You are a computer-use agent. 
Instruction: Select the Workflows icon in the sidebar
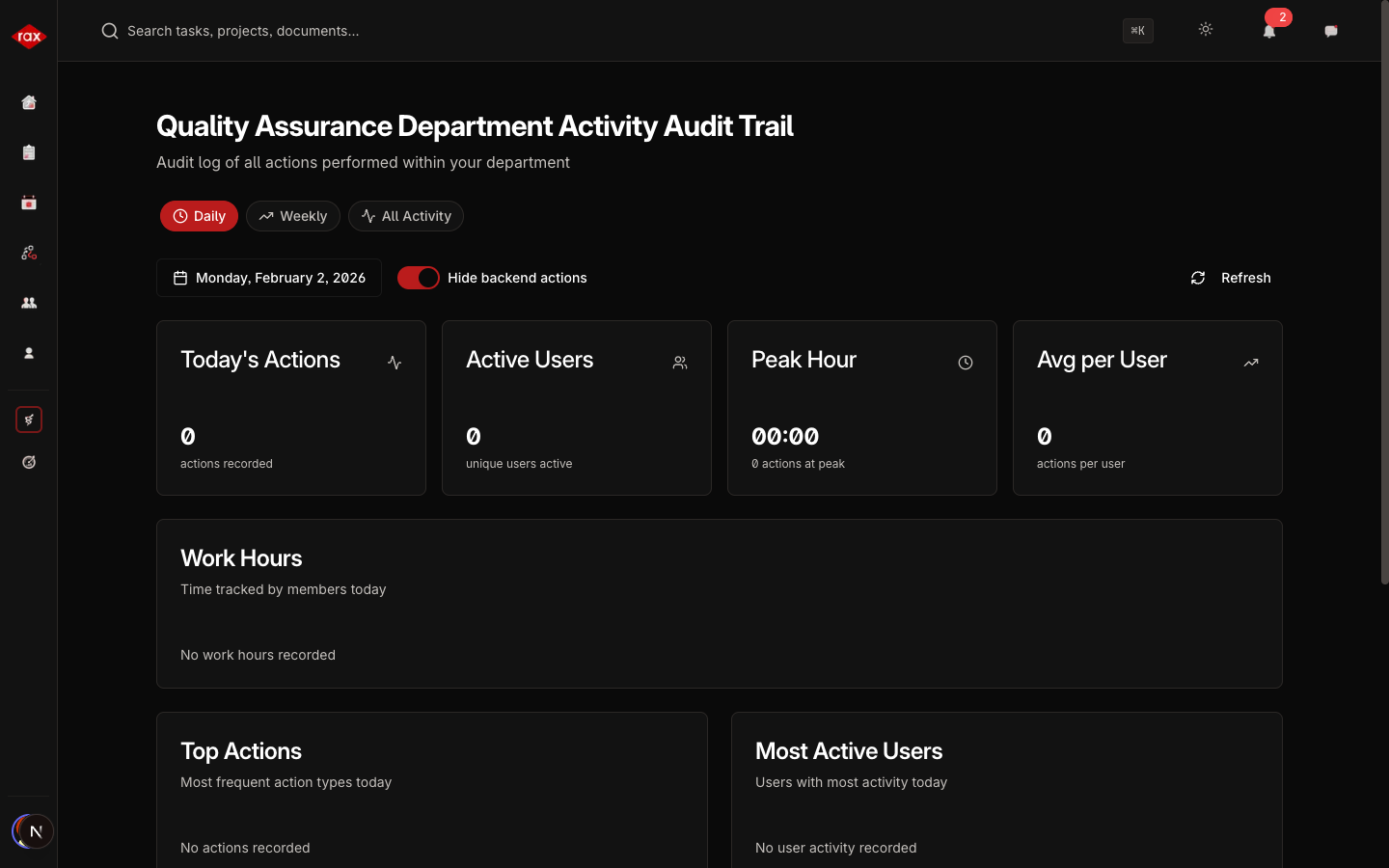28,253
